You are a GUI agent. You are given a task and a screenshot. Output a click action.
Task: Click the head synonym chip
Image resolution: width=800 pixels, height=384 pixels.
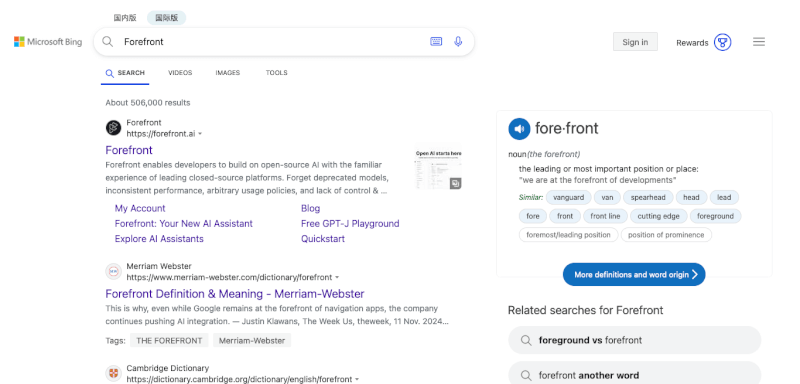tap(691, 197)
